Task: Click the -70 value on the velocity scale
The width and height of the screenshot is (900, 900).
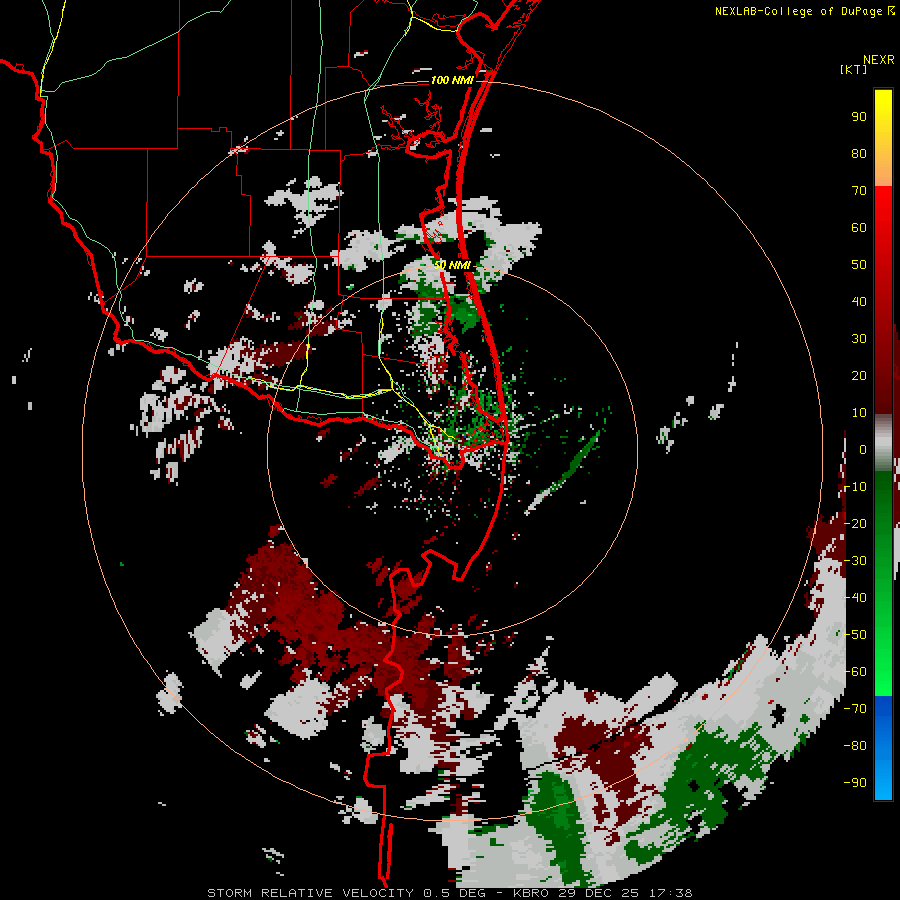Action: (x=855, y=709)
